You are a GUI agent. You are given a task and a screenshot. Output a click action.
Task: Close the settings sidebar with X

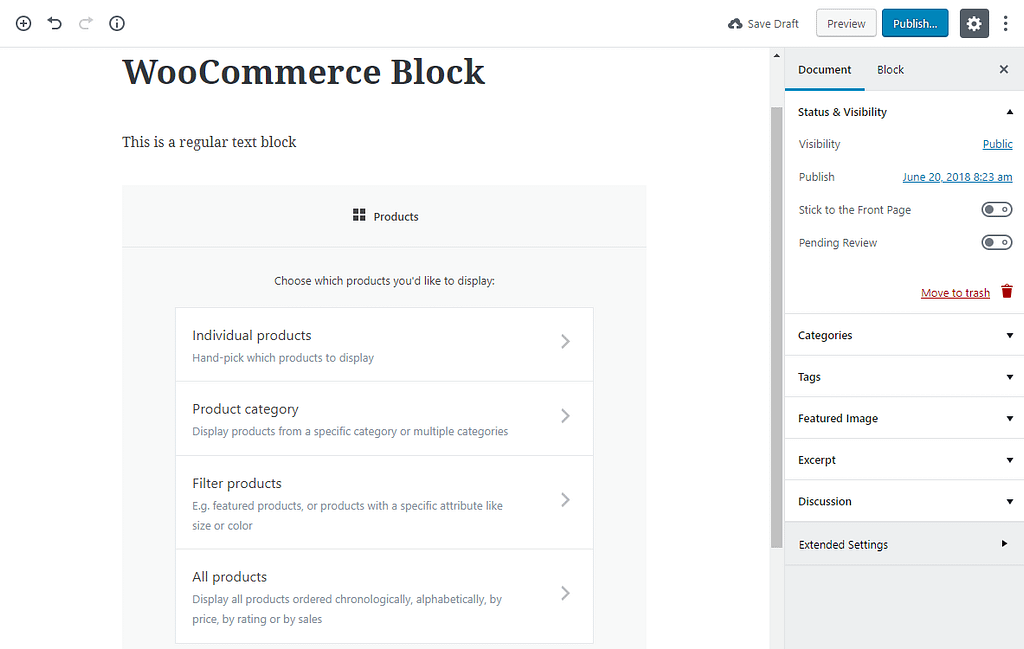click(1004, 69)
